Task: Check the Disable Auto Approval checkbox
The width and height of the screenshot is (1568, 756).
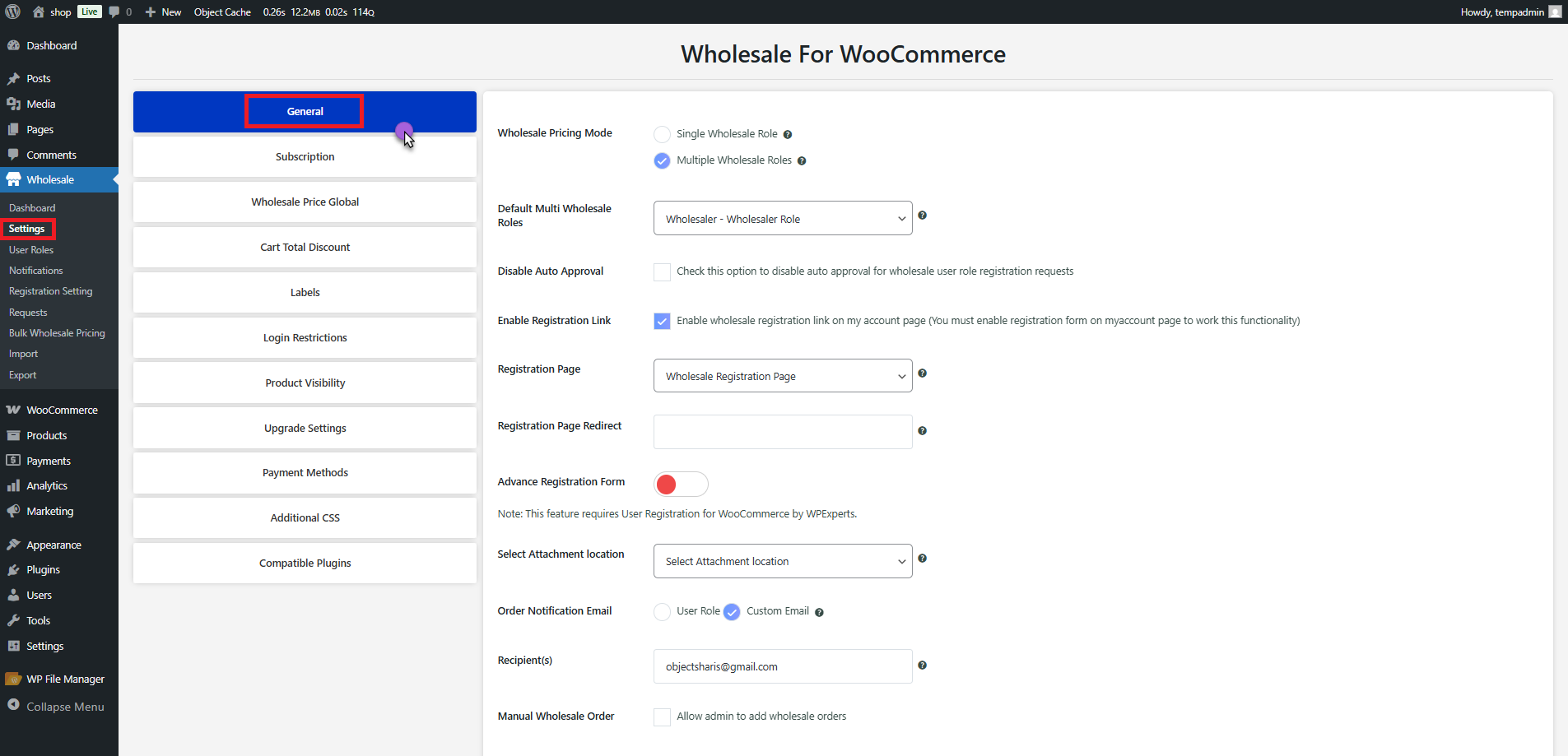Action: click(662, 271)
